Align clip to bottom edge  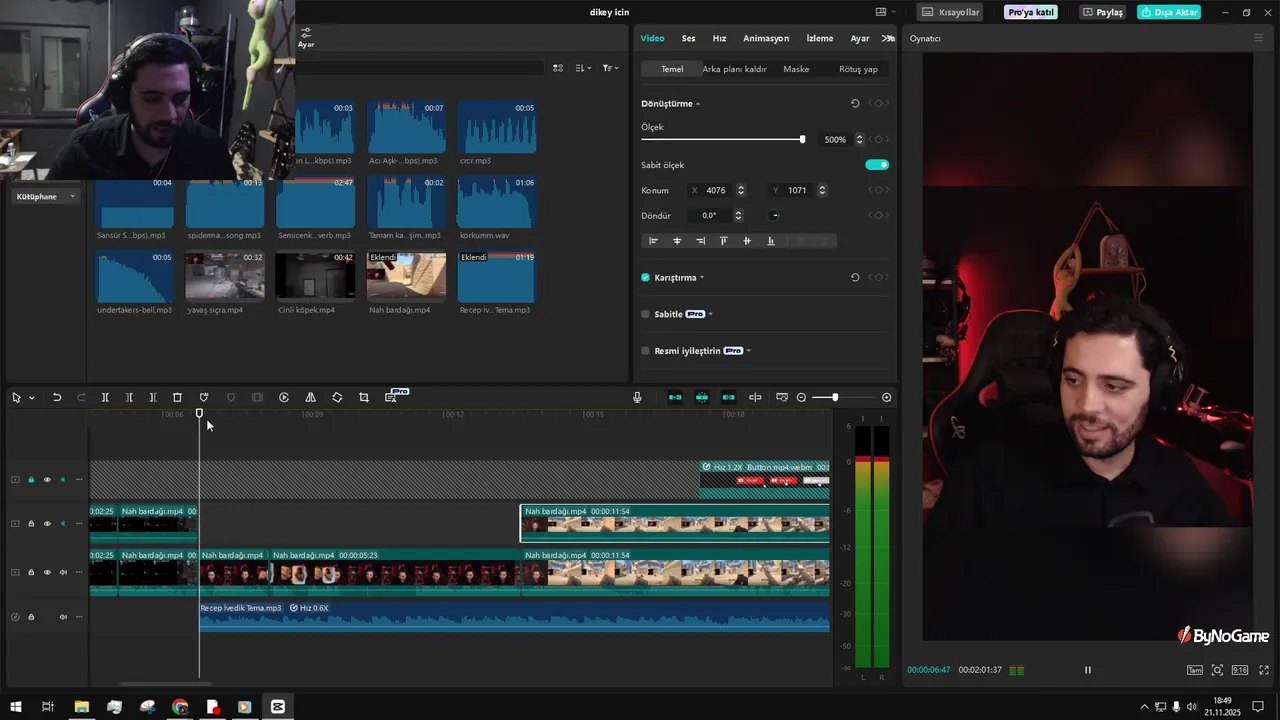770,241
